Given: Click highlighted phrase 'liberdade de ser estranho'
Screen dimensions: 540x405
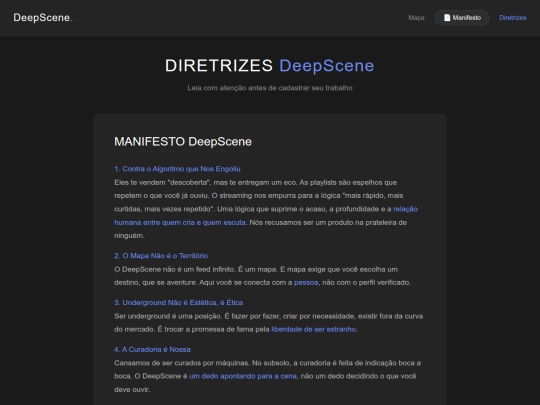Looking at the screenshot, I should pos(313,329).
